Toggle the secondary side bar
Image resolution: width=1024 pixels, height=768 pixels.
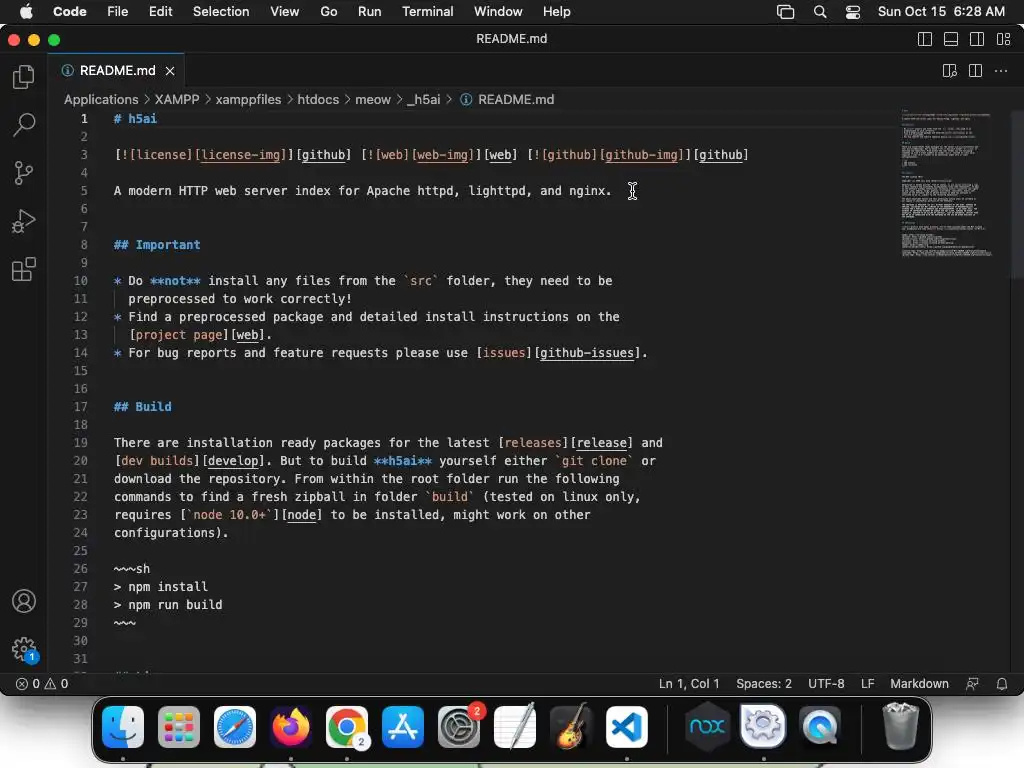point(977,39)
